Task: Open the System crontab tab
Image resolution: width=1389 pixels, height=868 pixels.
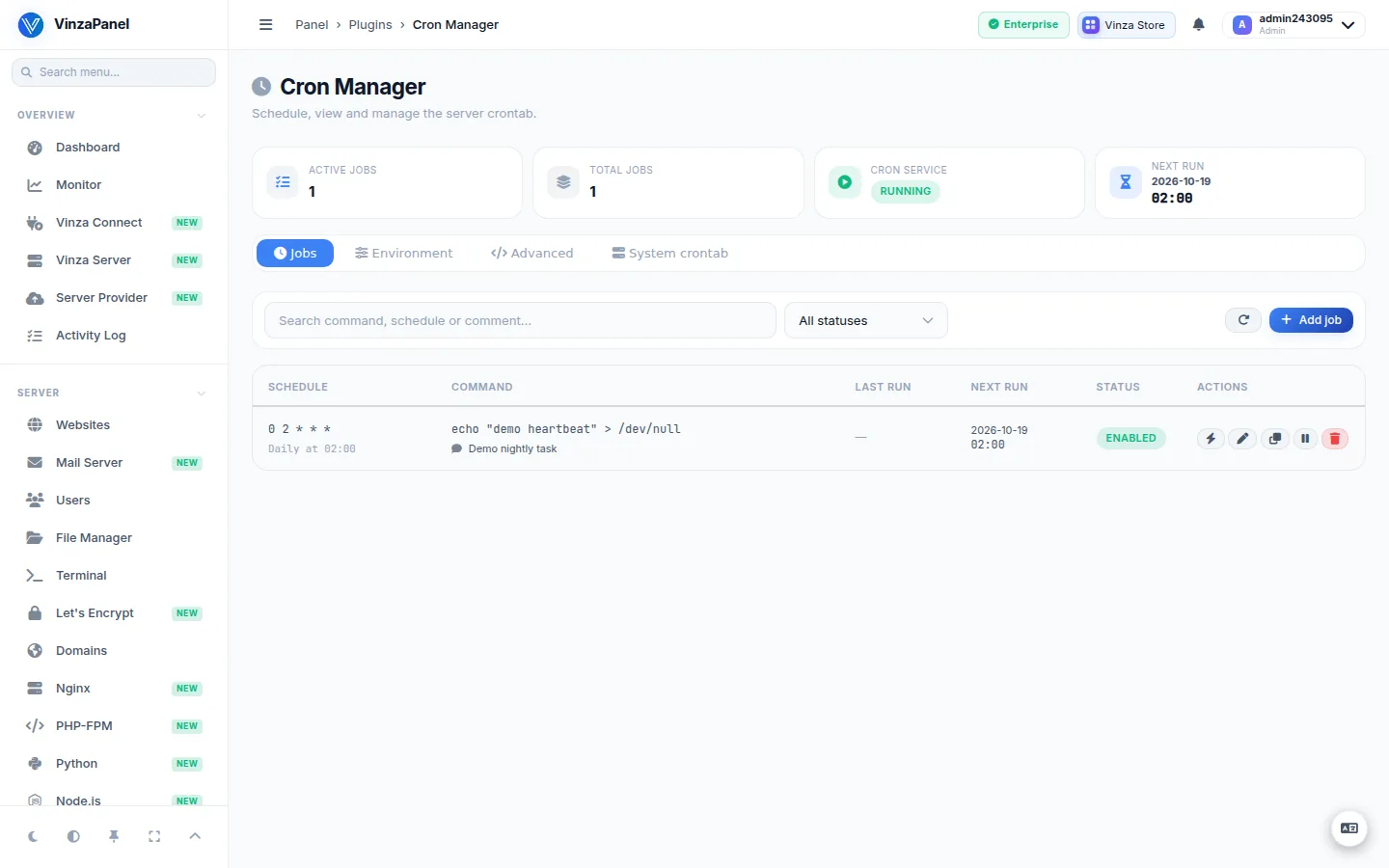Action: [669, 254]
